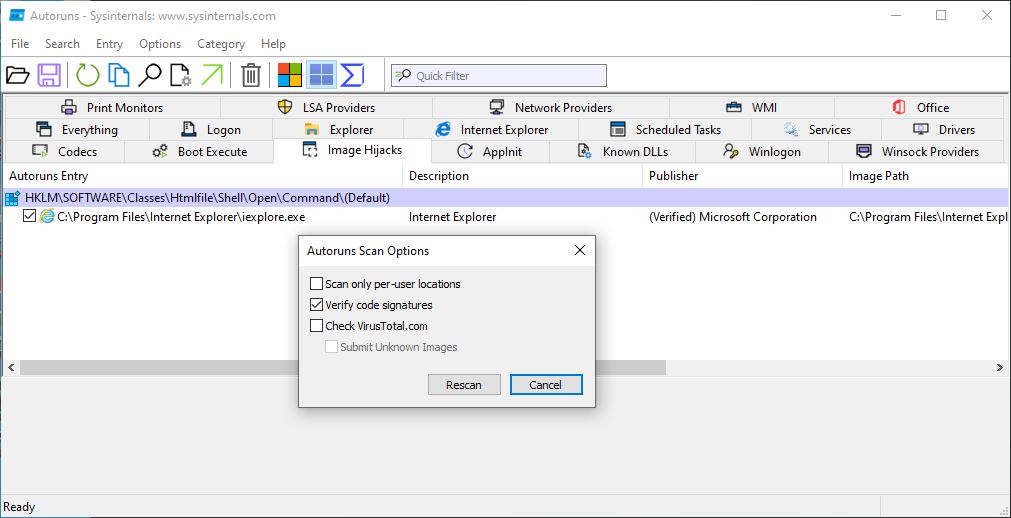This screenshot has width=1011, height=518.
Task: Click the green Refresh icon
Action: point(88,75)
